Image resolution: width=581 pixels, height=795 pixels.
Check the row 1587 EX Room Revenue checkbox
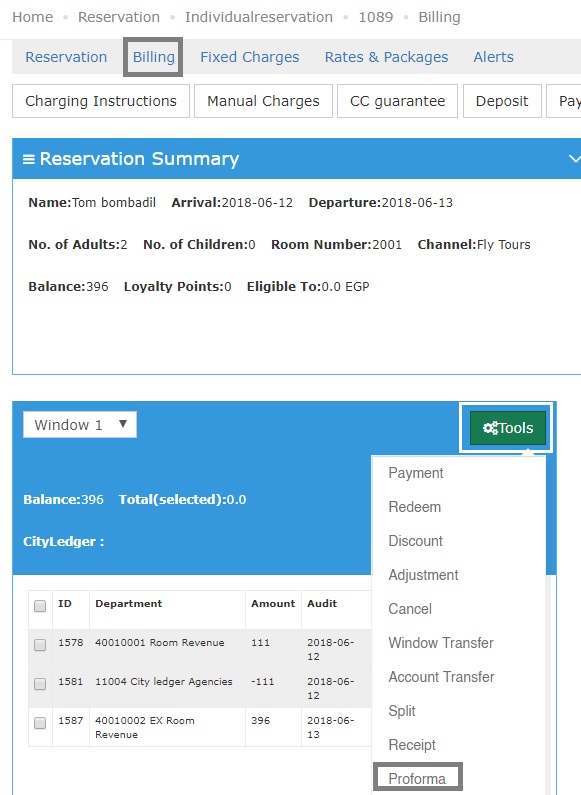[40, 722]
